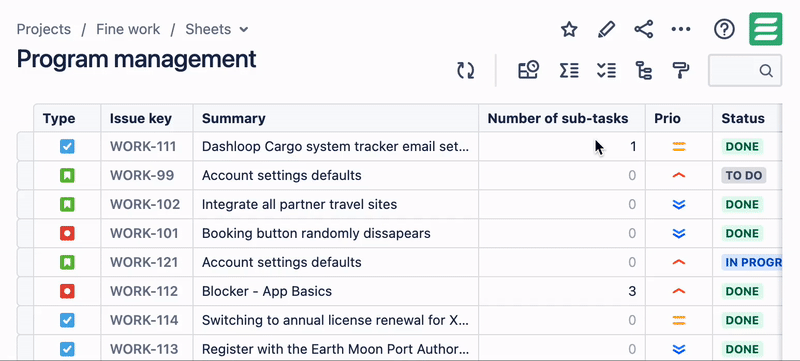Viewport: 800px width, 361px height.
Task: Go to Projects breadcrumb
Action: (43, 30)
